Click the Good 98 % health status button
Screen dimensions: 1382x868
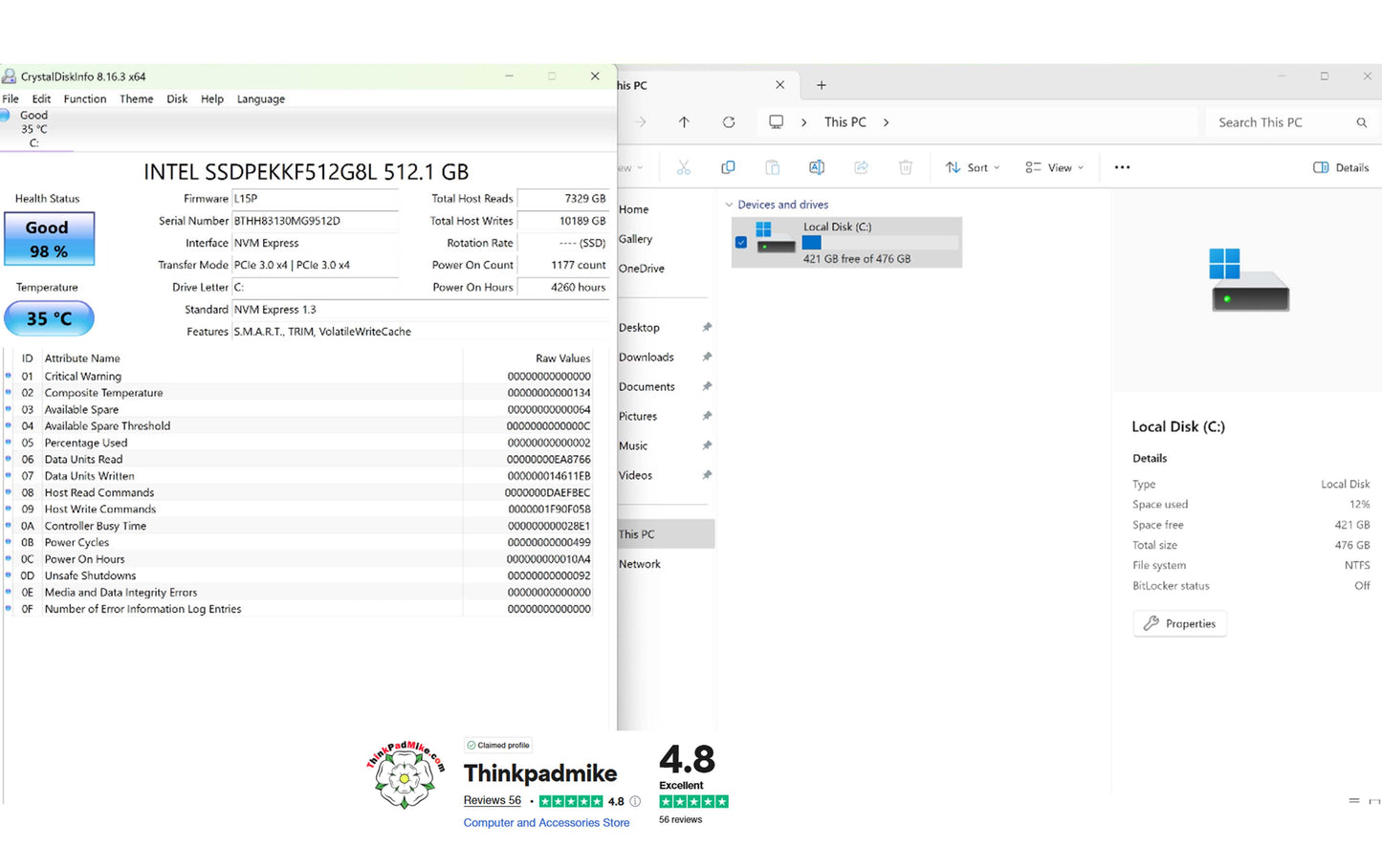(x=49, y=239)
